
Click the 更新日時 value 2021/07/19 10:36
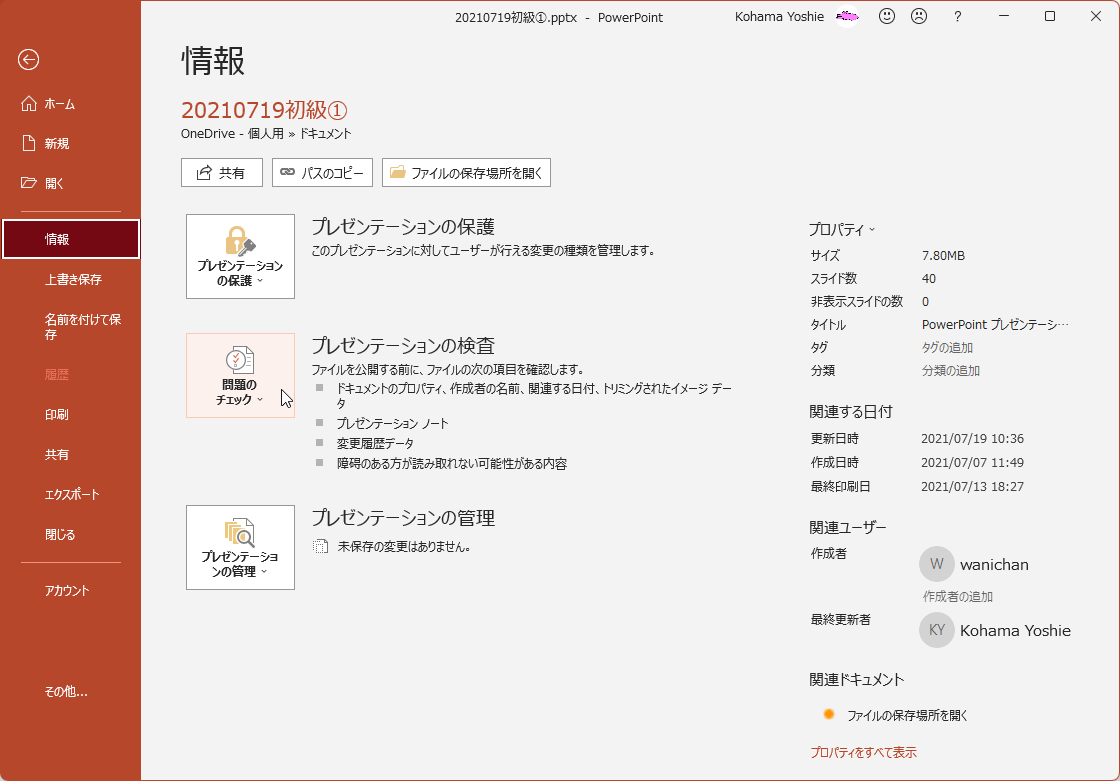(972, 439)
